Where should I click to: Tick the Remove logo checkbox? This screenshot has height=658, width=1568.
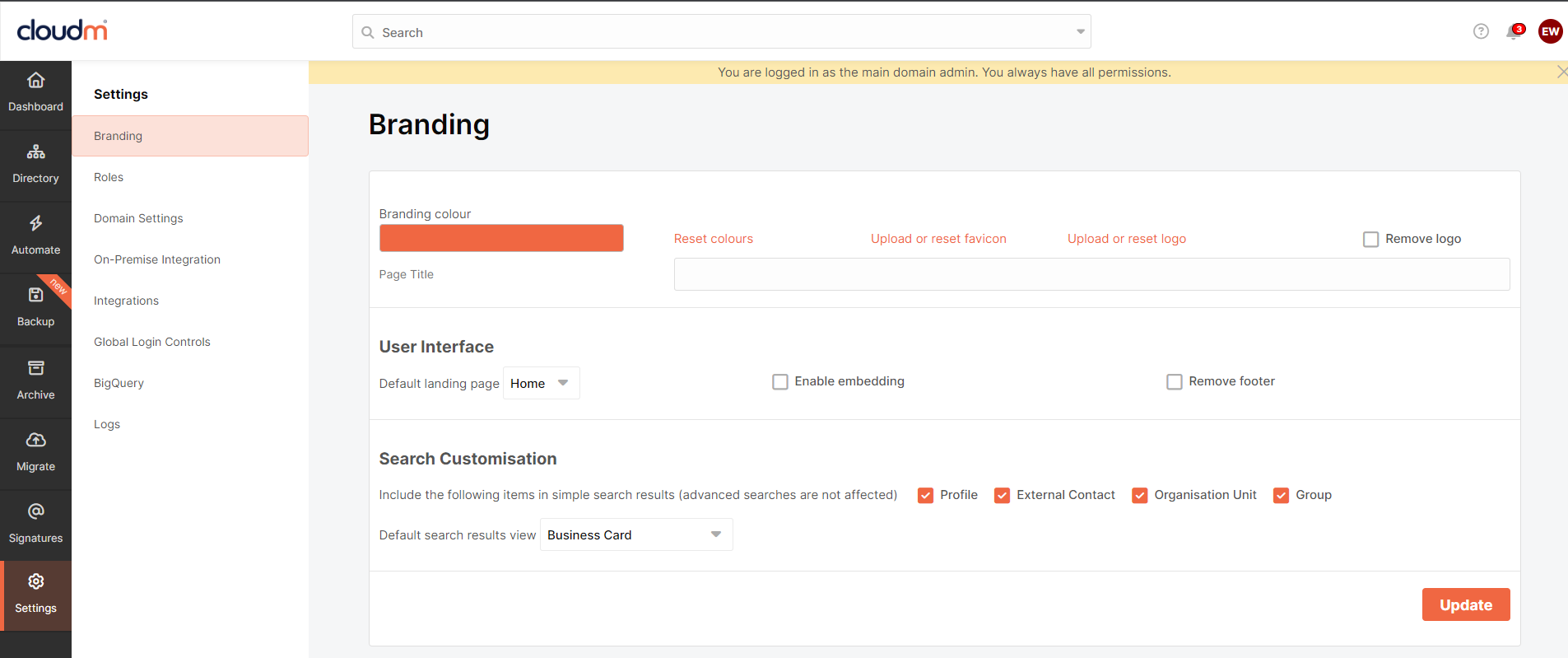tap(1370, 240)
